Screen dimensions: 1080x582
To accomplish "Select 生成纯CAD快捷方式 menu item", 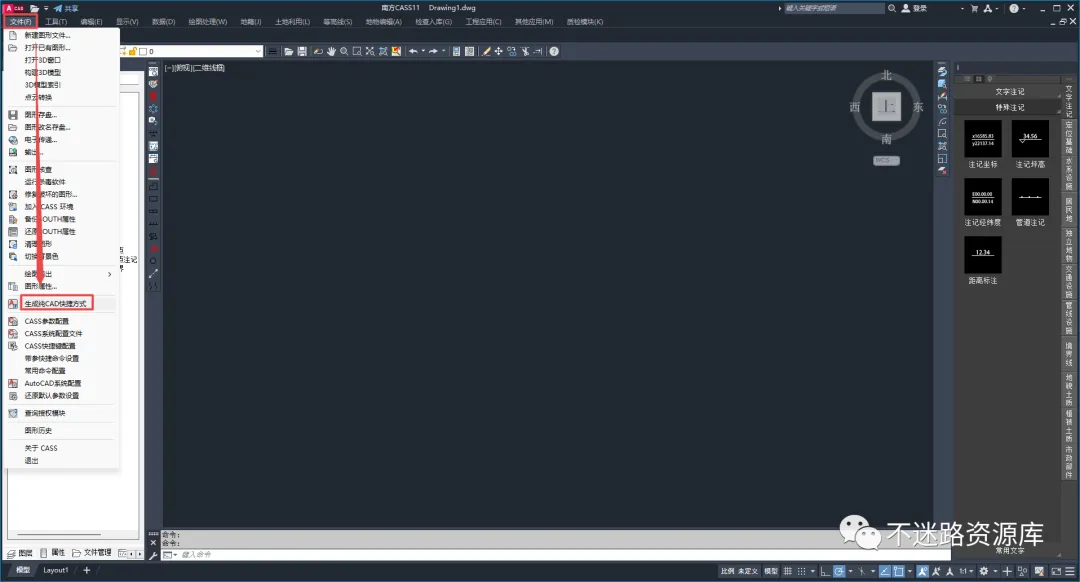I will [56, 304].
